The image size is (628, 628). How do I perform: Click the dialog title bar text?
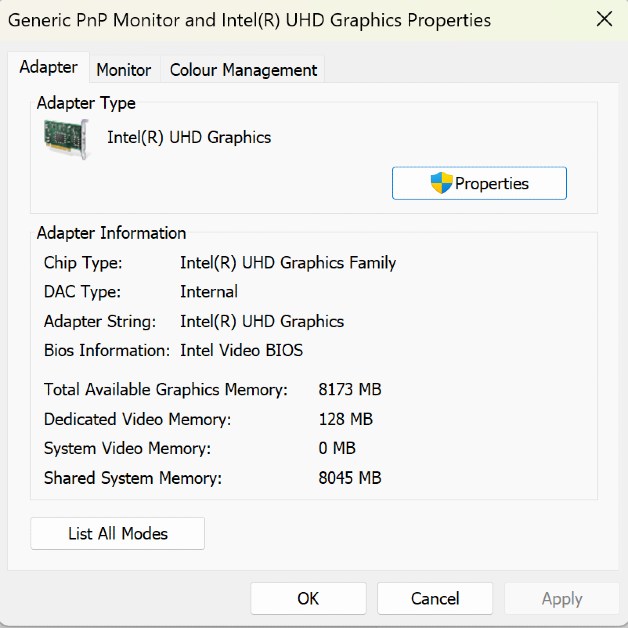(x=250, y=20)
